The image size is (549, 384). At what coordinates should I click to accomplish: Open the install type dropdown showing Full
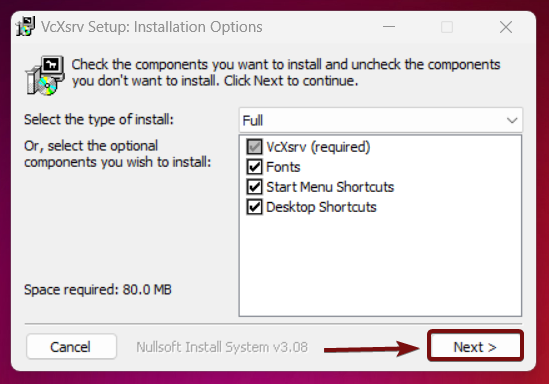tap(381, 120)
